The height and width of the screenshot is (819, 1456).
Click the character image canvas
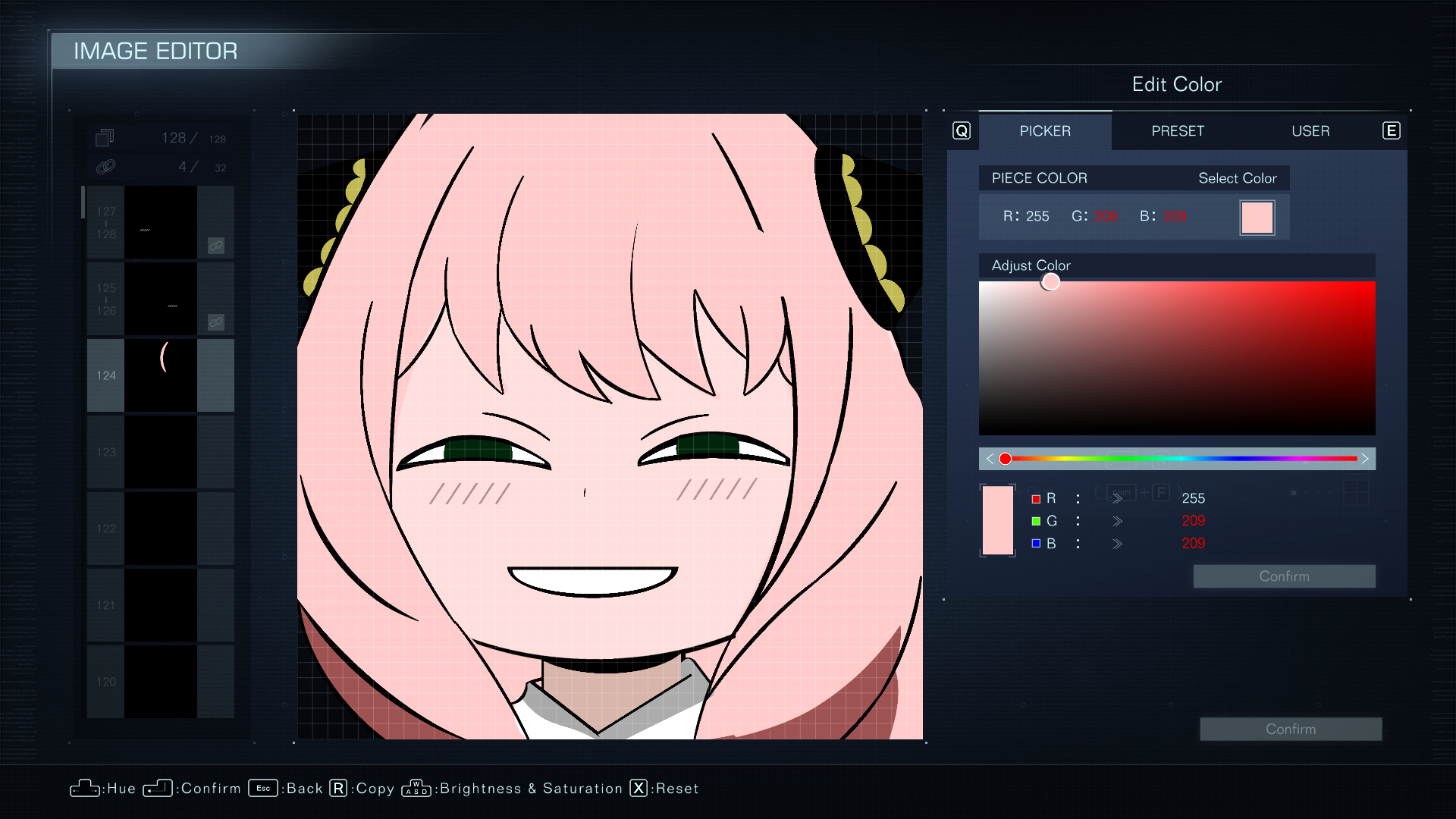tap(610, 426)
